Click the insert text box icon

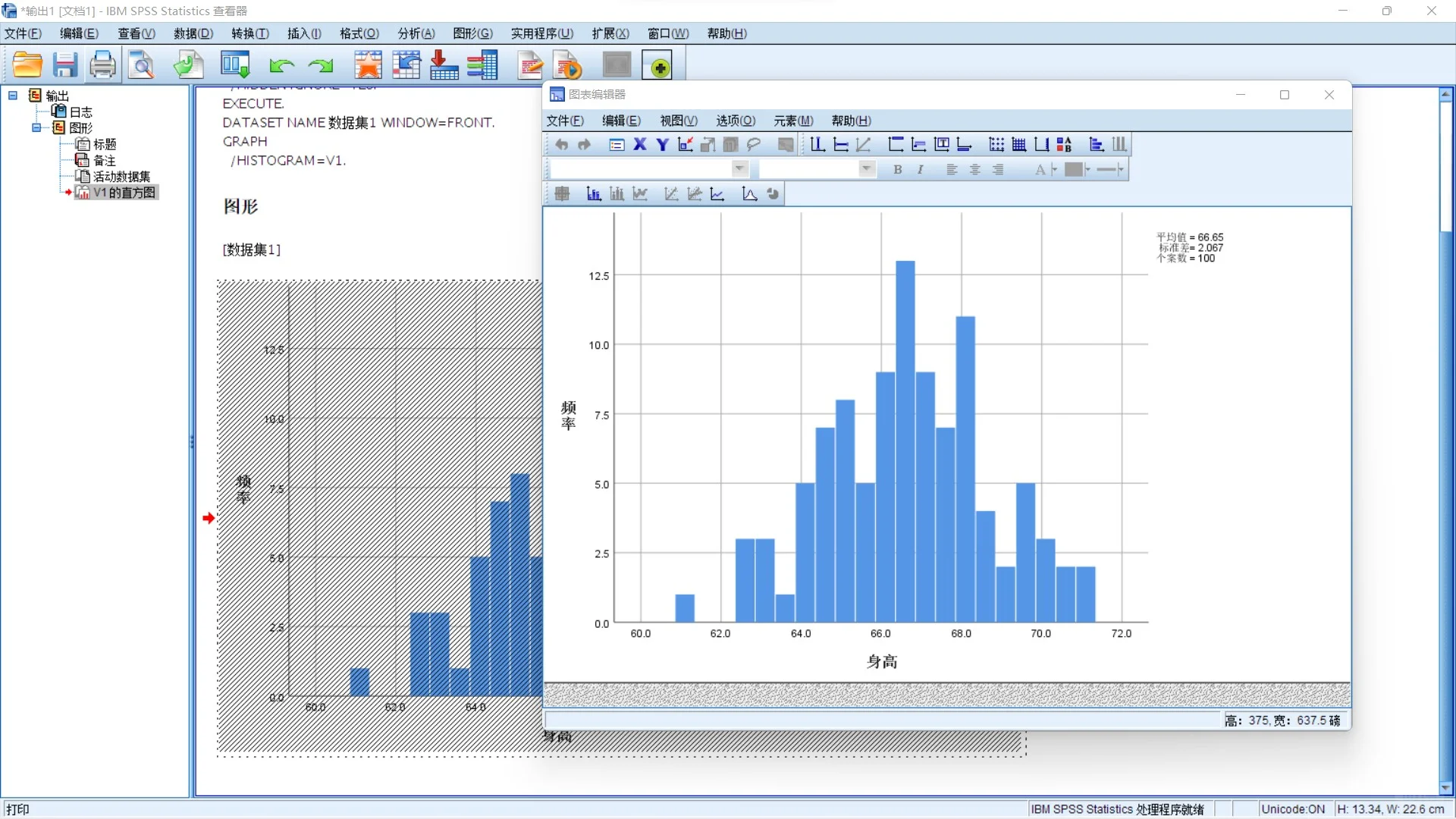click(941, 145)
